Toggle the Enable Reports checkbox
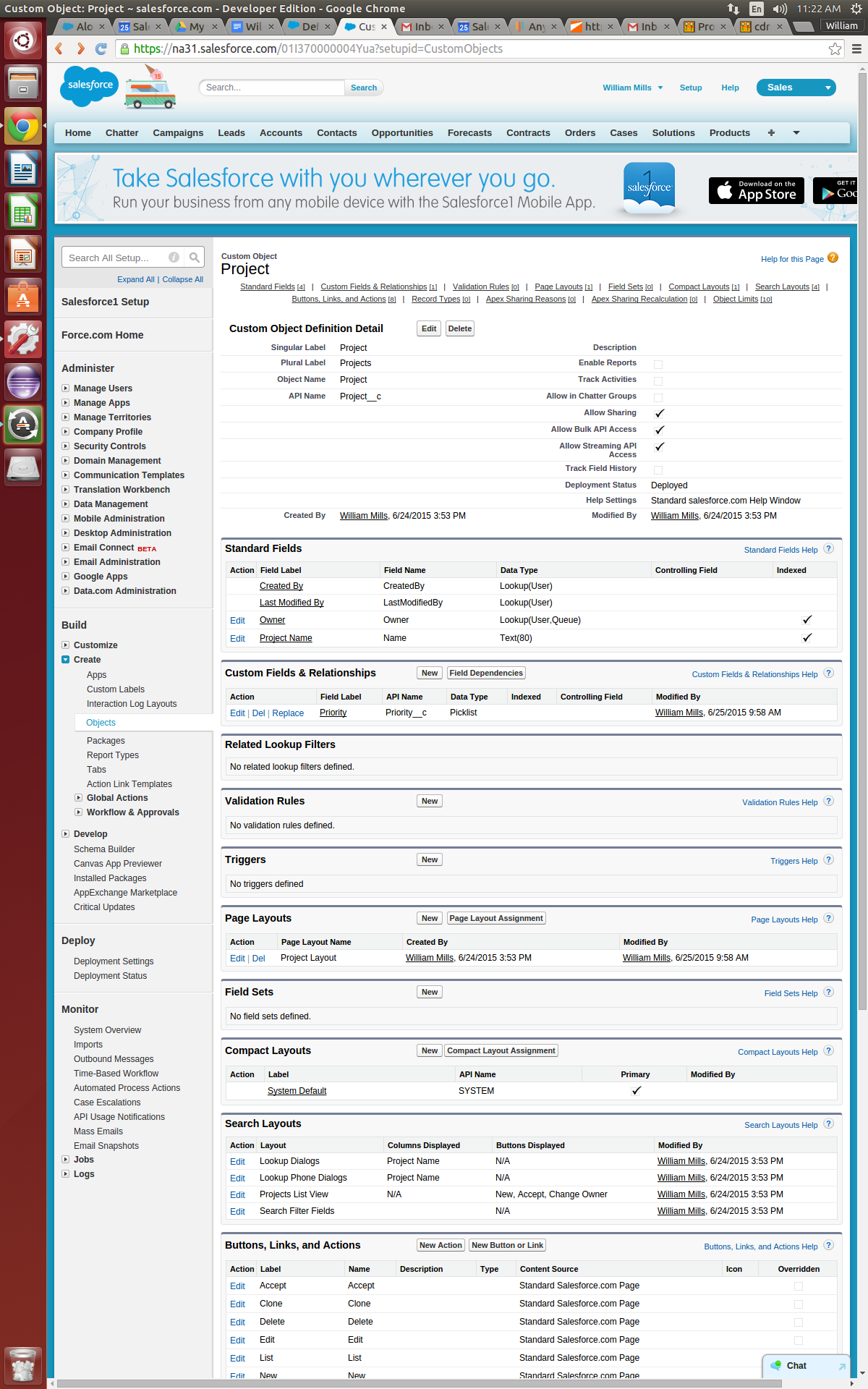 [658, 365]
